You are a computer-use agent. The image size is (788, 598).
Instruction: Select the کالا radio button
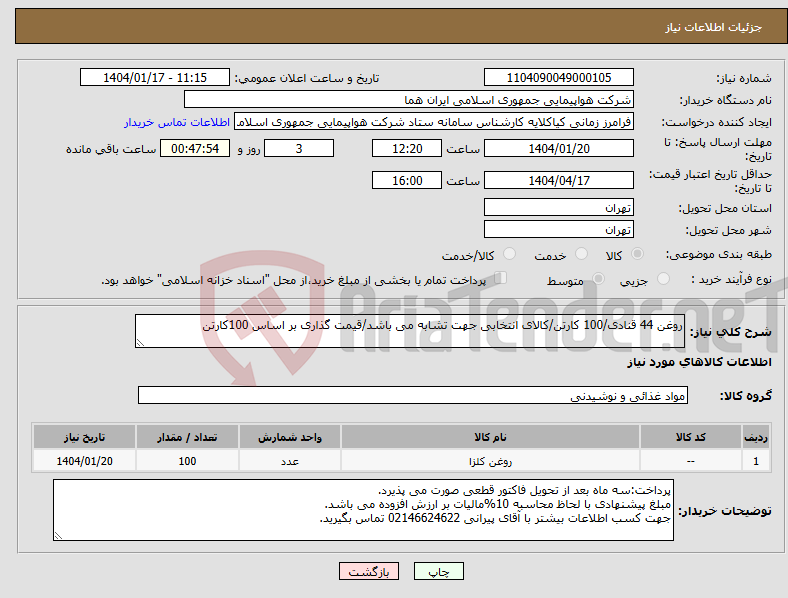[637, 254]
